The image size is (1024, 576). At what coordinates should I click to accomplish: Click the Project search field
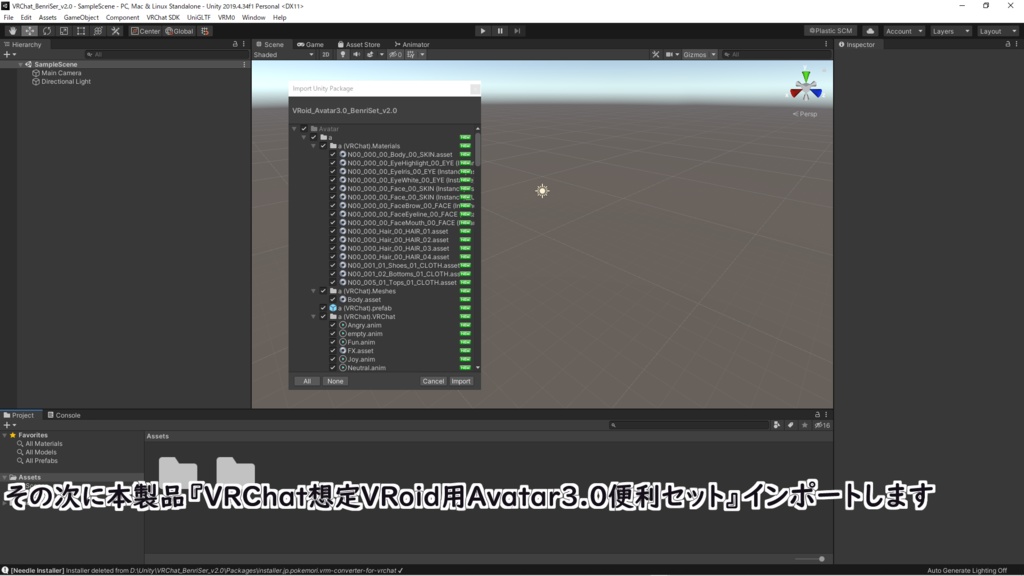[x=690, y=424]
